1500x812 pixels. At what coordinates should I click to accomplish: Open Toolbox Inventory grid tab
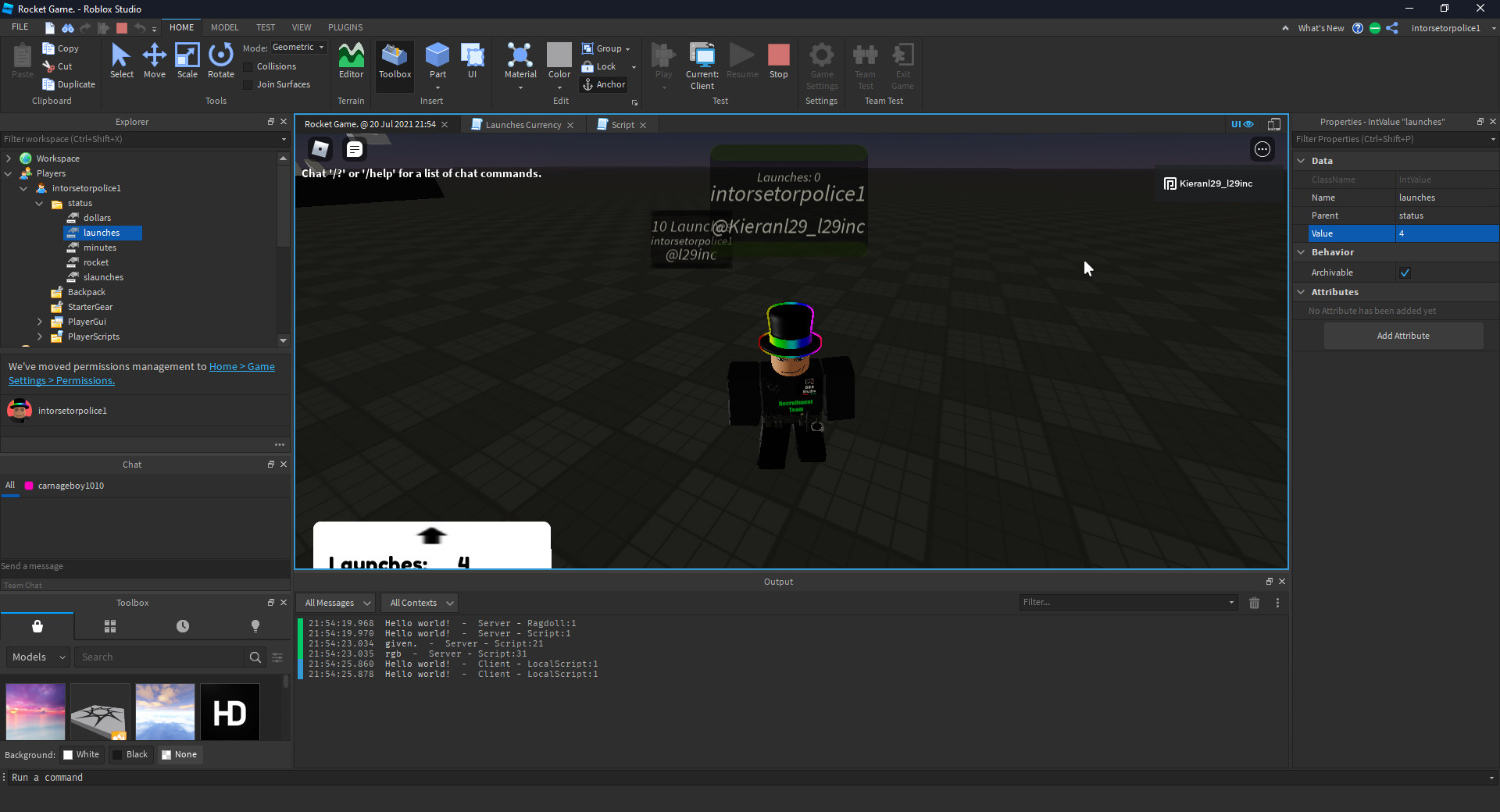110,626
